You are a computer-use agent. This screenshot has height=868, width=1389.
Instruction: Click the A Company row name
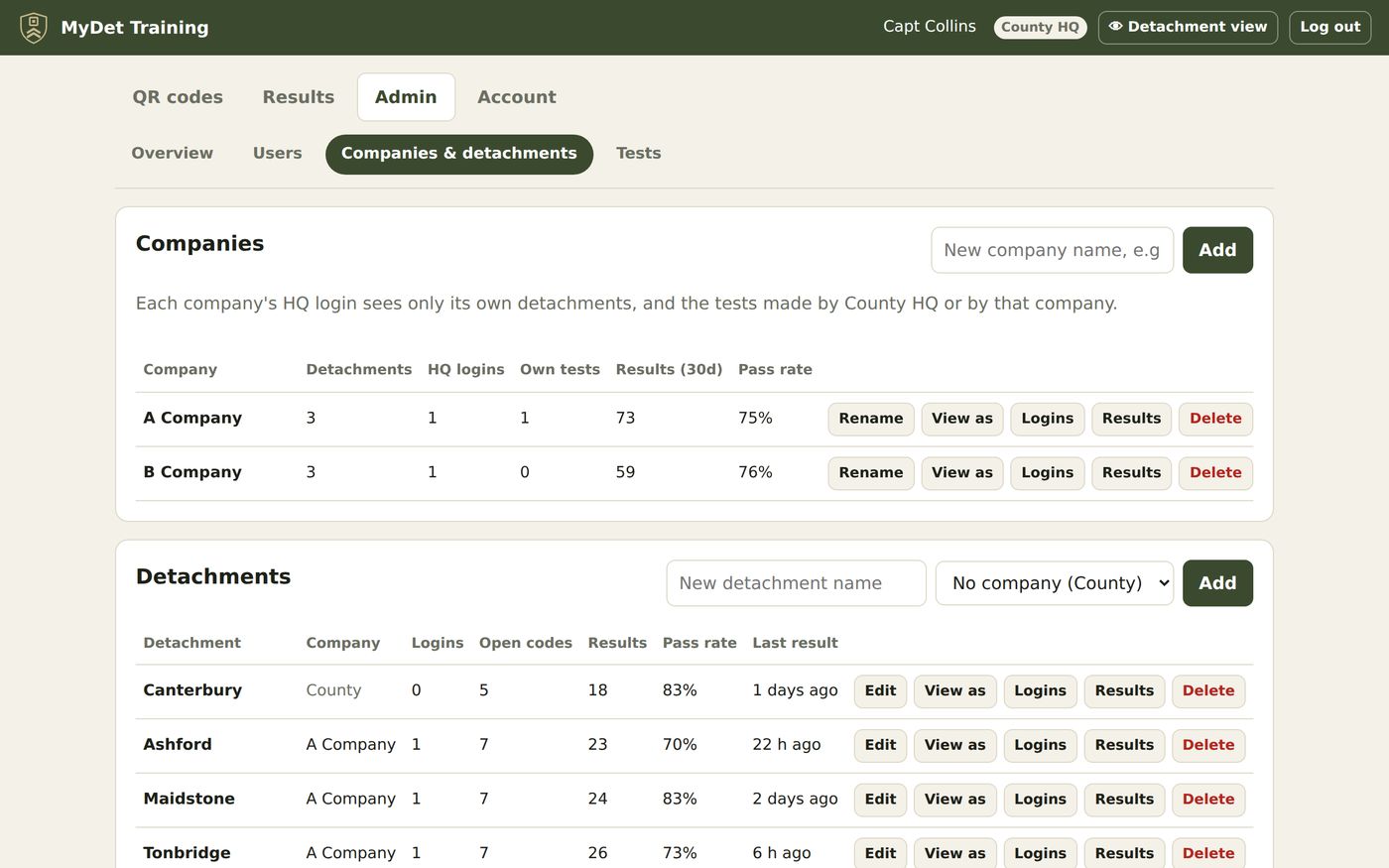(x=192, y=419)
